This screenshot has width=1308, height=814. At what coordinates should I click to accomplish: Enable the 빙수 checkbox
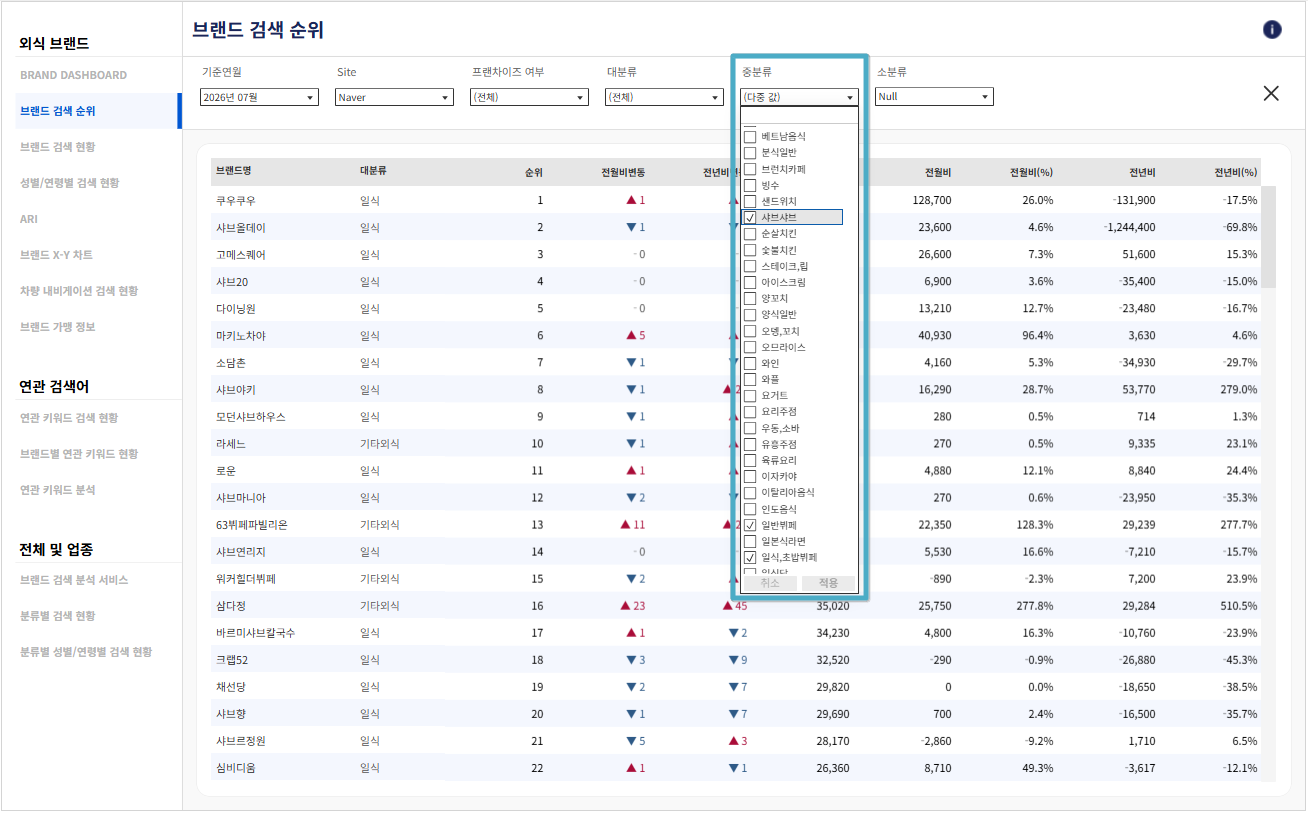point(750,185)
